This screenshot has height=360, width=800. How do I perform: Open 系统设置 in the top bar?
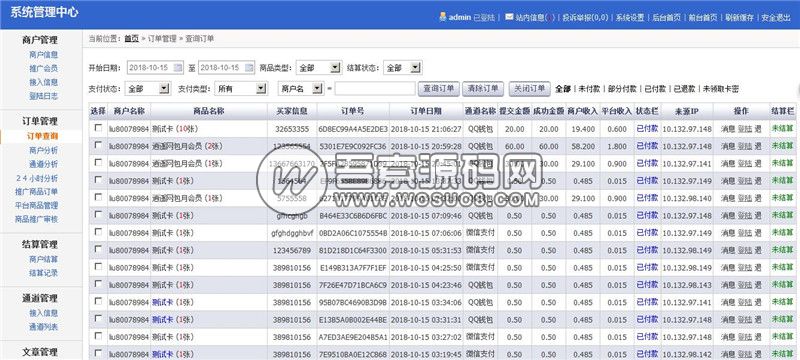[630, 17]
